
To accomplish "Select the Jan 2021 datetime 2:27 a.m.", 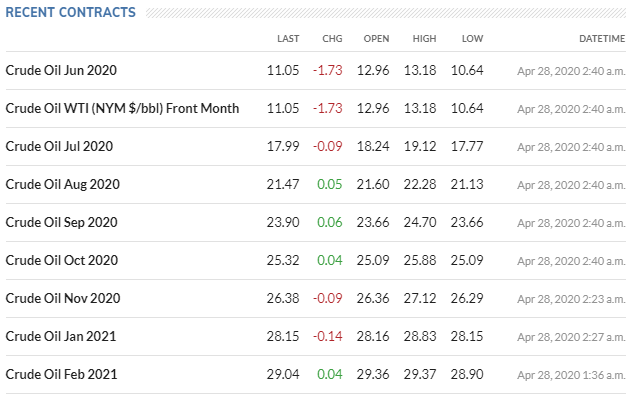I will (571, 337).
